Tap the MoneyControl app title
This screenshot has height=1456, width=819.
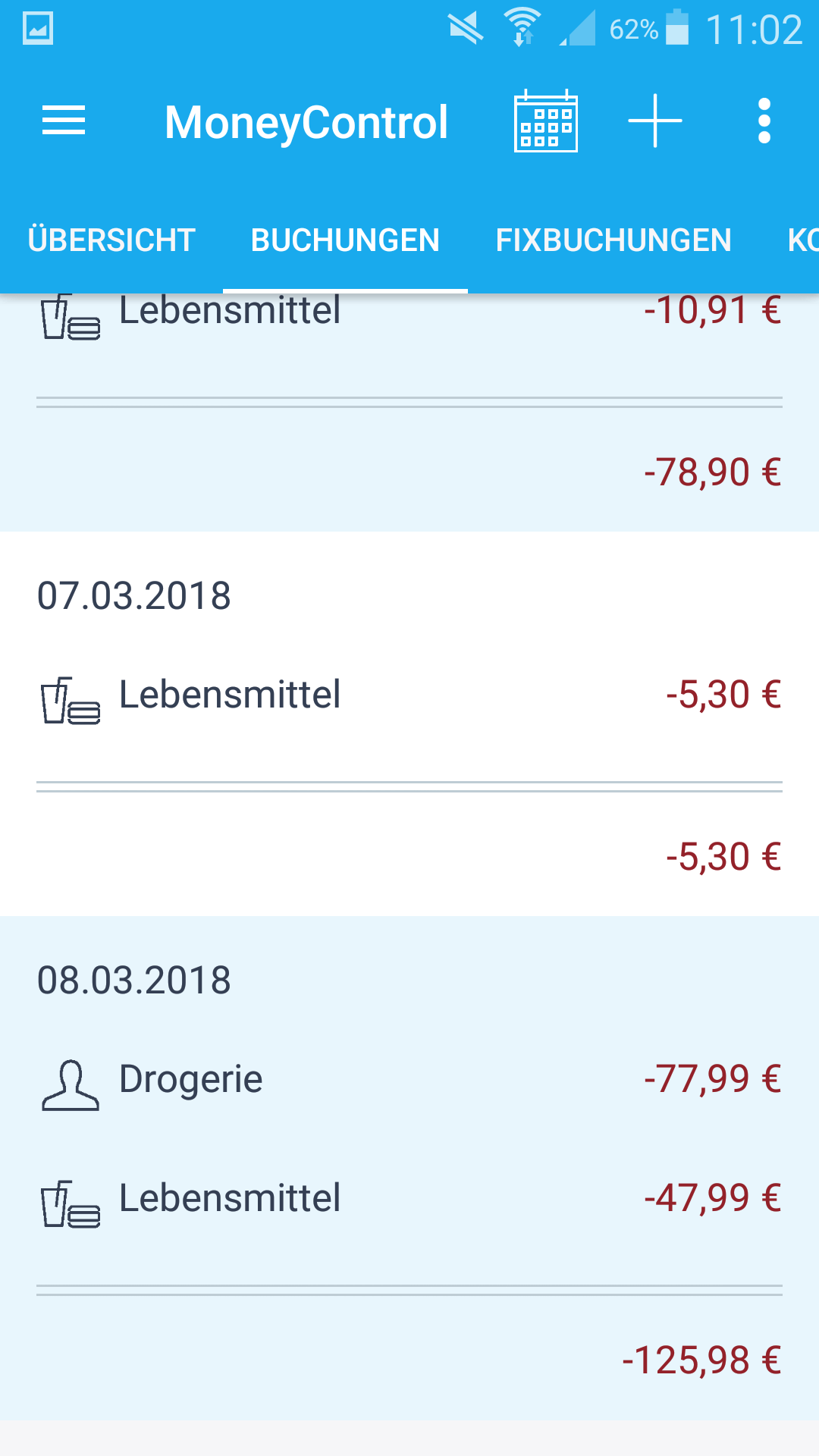[306, 122]
